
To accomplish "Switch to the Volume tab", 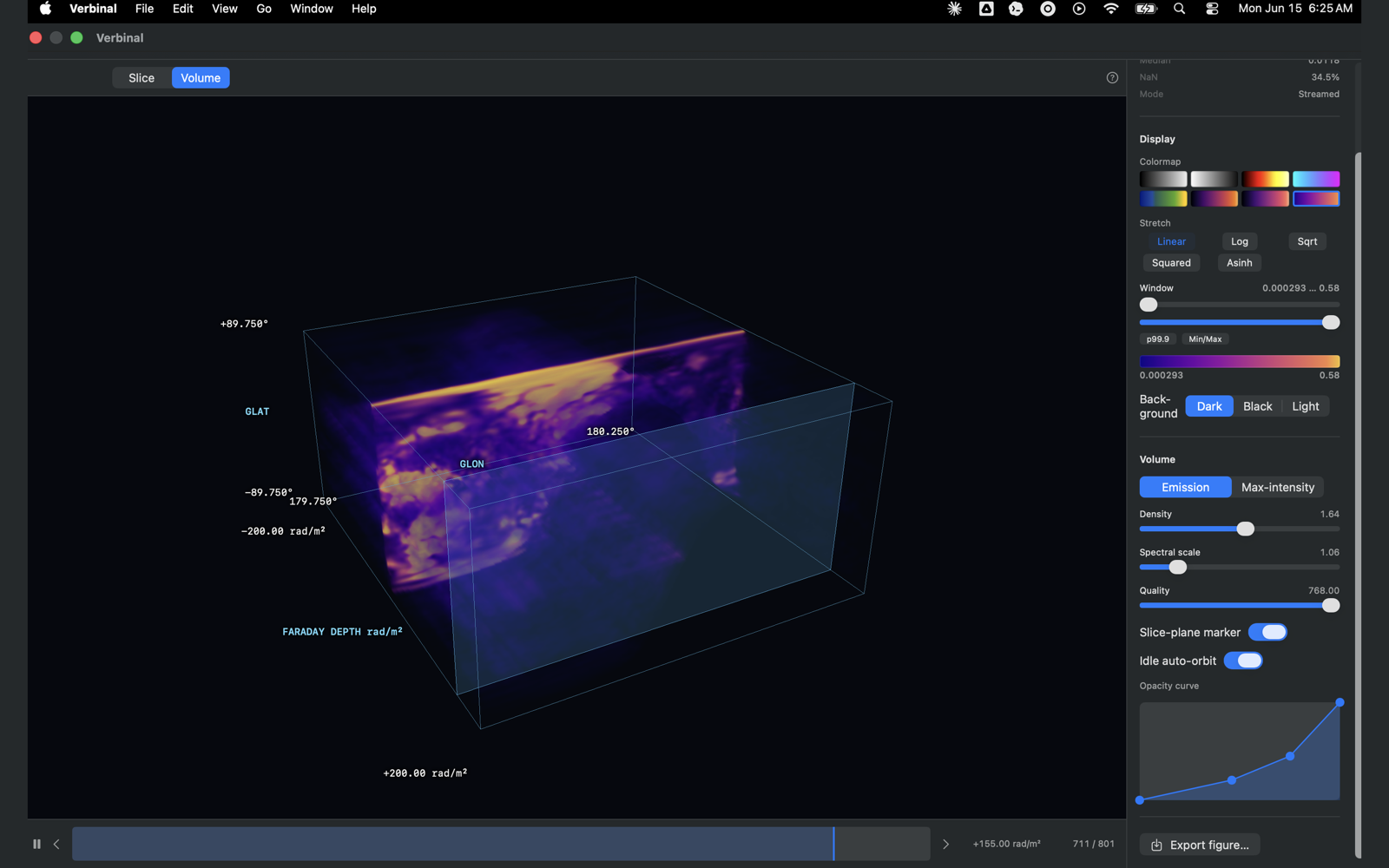I will coord(201,78).
